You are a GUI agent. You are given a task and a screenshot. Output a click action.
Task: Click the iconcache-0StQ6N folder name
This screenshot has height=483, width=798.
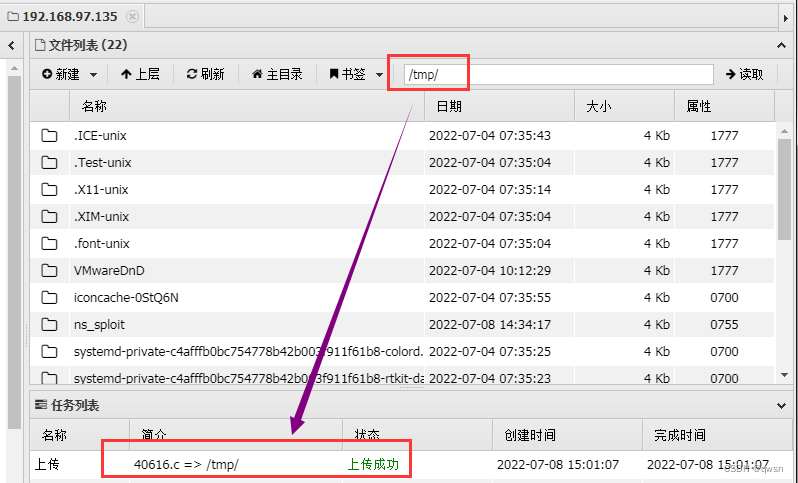point(126,298)
